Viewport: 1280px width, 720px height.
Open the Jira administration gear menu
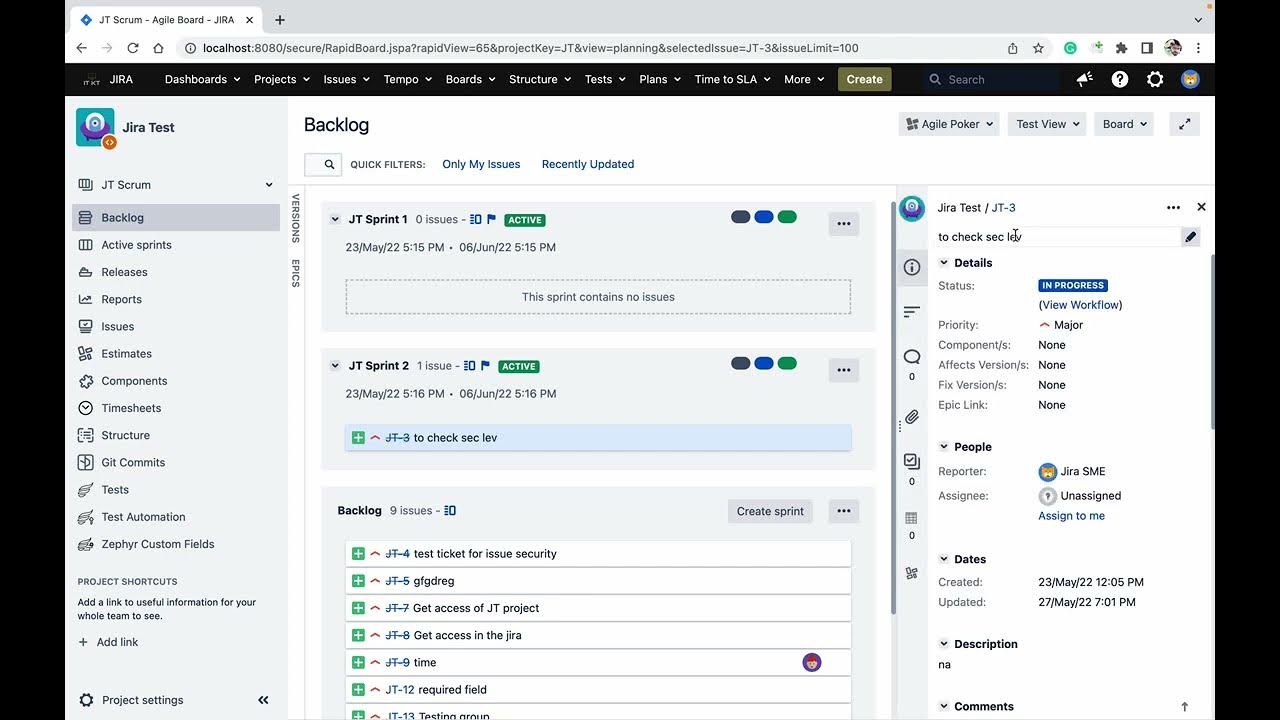(x=1155, y=79)
